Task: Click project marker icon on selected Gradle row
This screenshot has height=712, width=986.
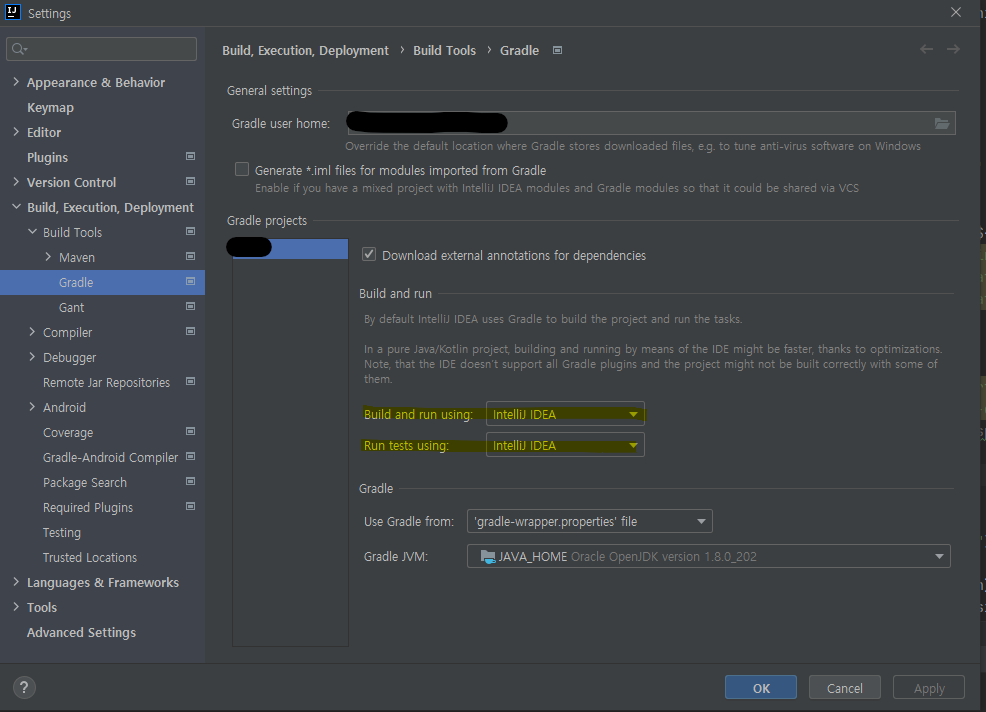Action: point(191,282)
